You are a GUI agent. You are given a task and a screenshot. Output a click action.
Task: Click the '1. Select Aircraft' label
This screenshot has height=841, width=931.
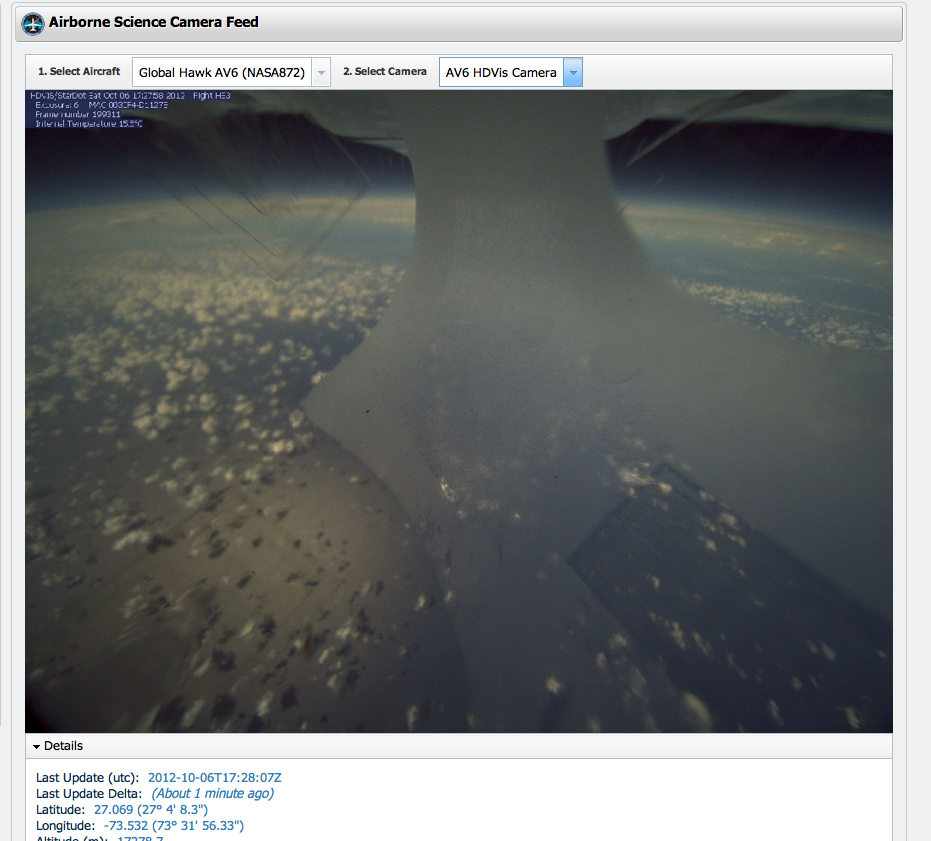click(x=79, y=72)
